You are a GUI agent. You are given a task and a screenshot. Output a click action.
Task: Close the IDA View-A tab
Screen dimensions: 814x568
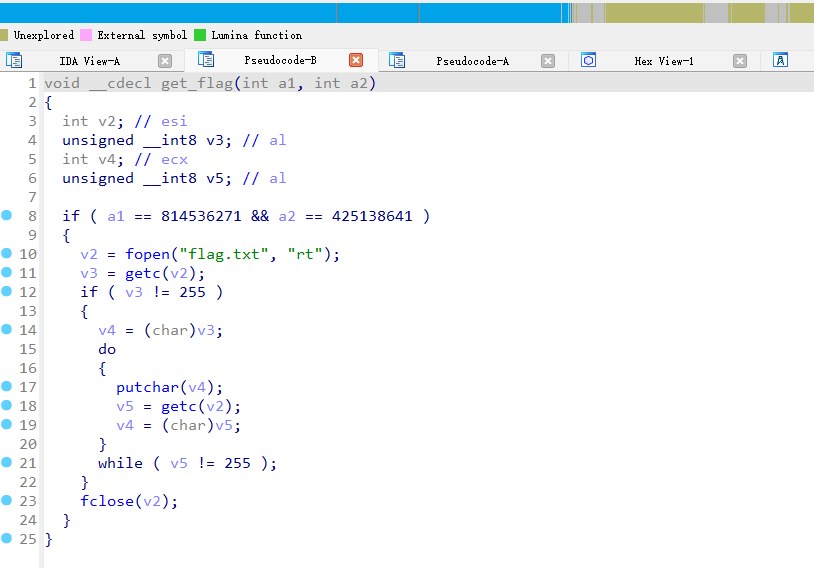165,61
